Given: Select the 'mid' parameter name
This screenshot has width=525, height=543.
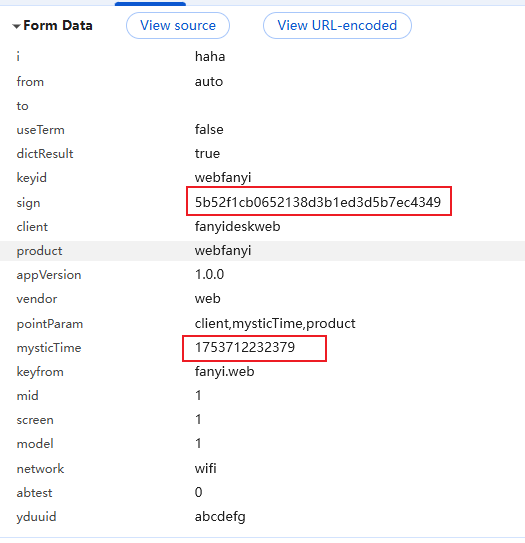Looking at the screenshot, I should (27, 396).
